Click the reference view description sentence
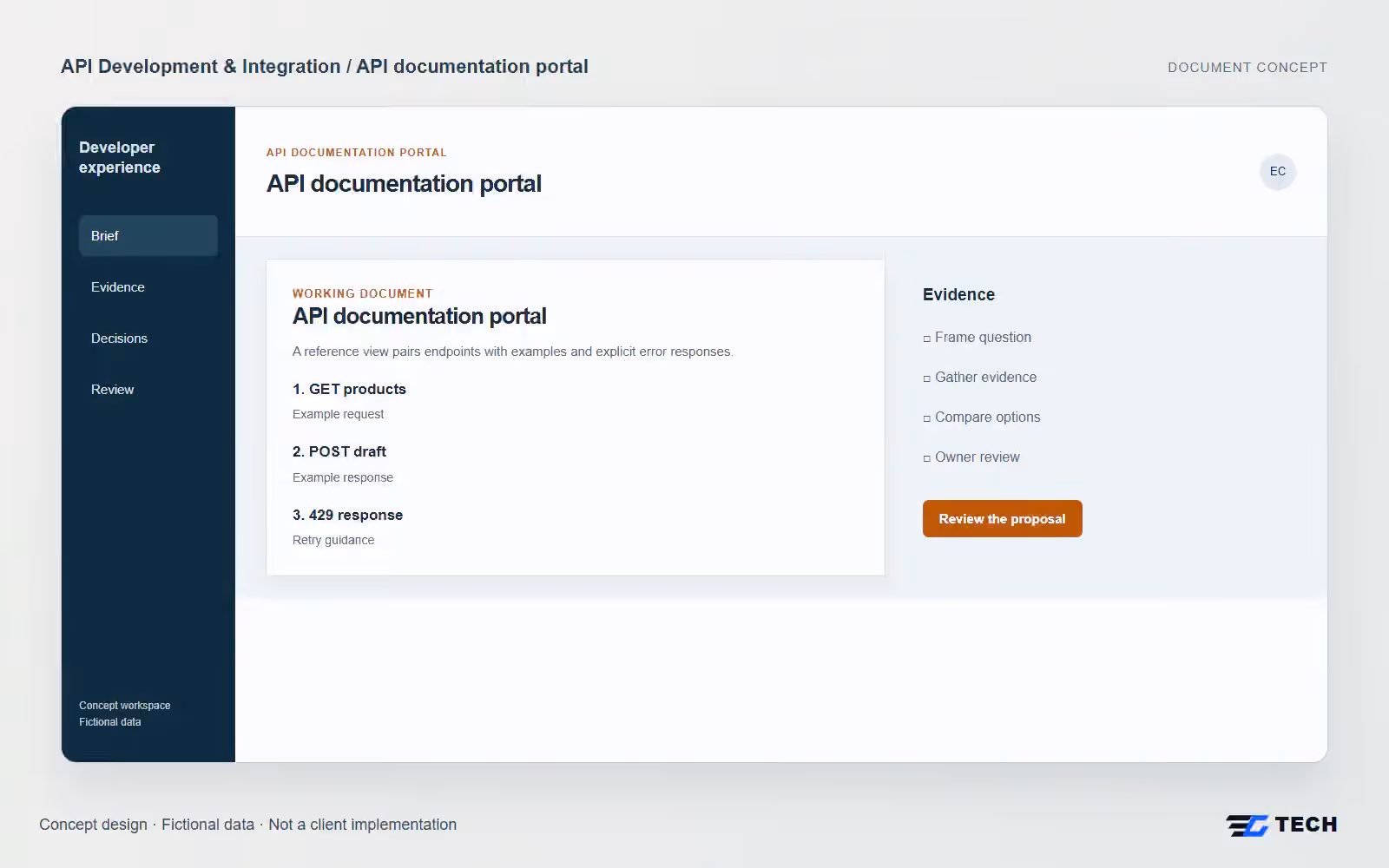Screen dimensions: 1389x868 tap(512, 352)
